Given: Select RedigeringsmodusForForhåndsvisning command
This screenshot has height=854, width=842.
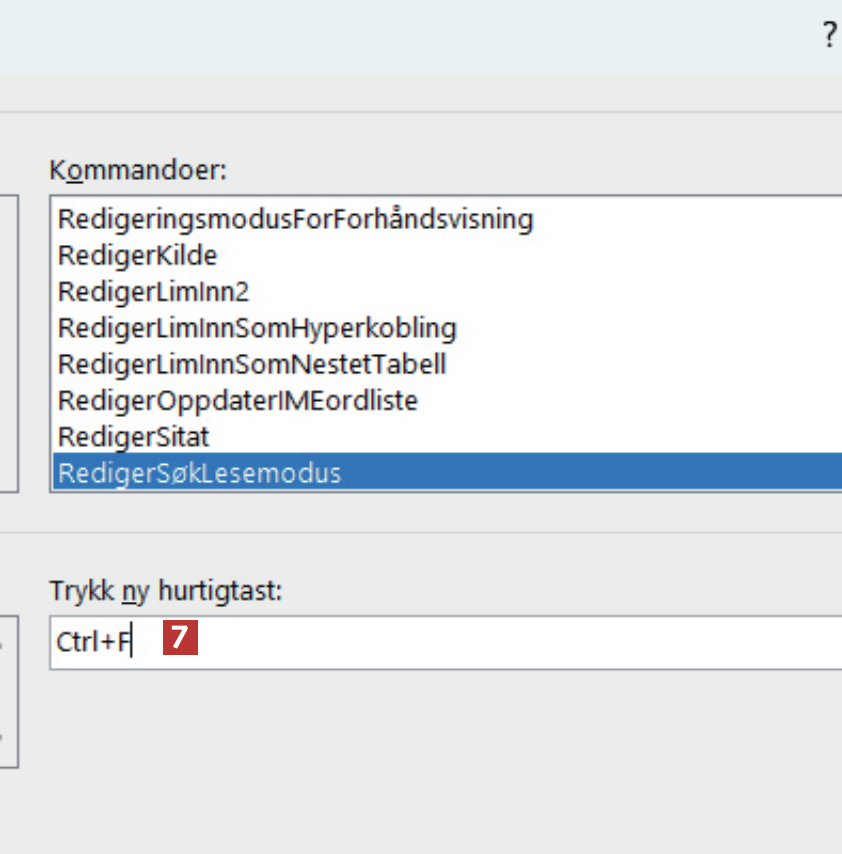Looking at the screenshot, I should point(295,218).
